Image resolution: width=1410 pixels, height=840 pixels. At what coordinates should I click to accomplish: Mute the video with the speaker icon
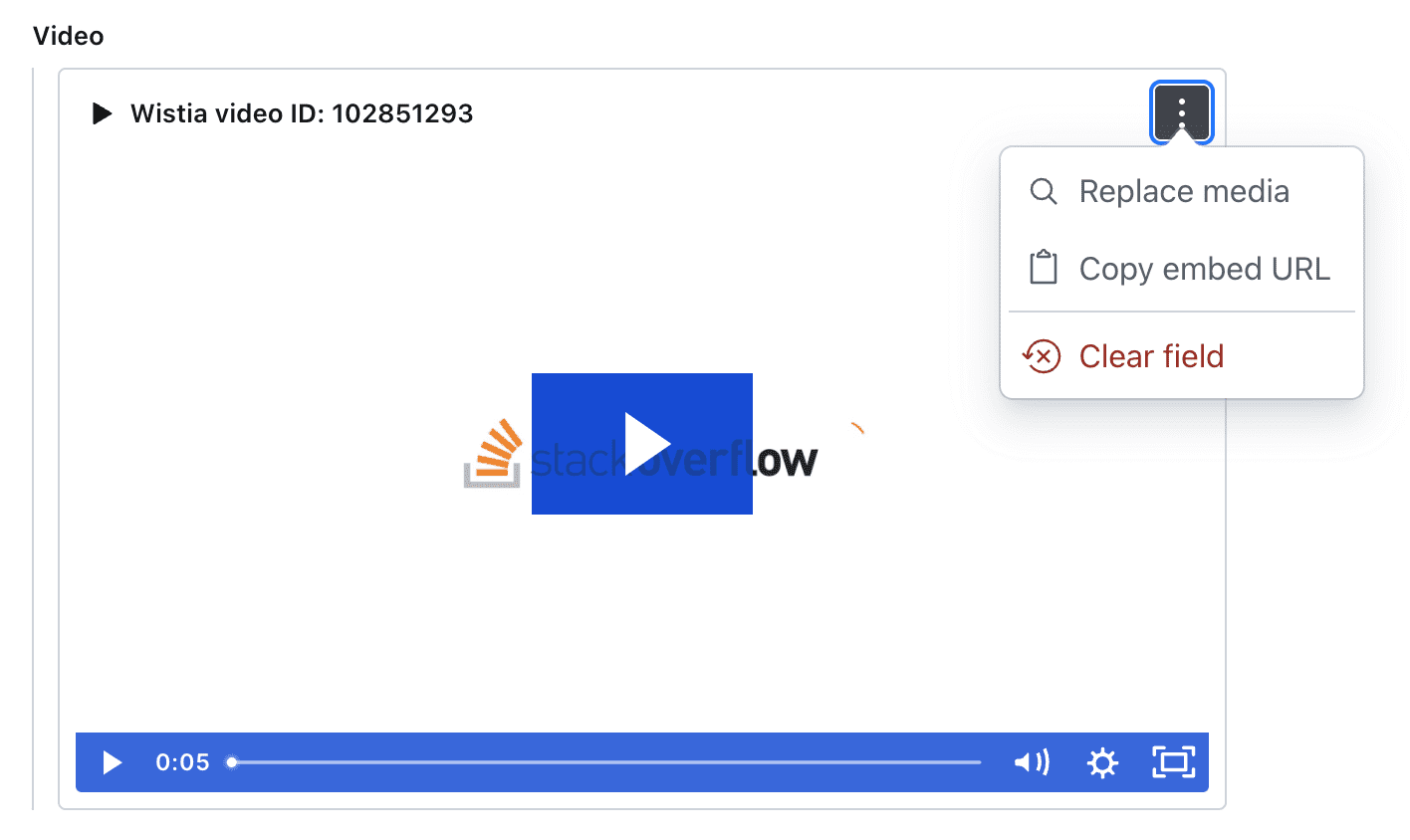pyautogui.click(x=1032, y=762)
